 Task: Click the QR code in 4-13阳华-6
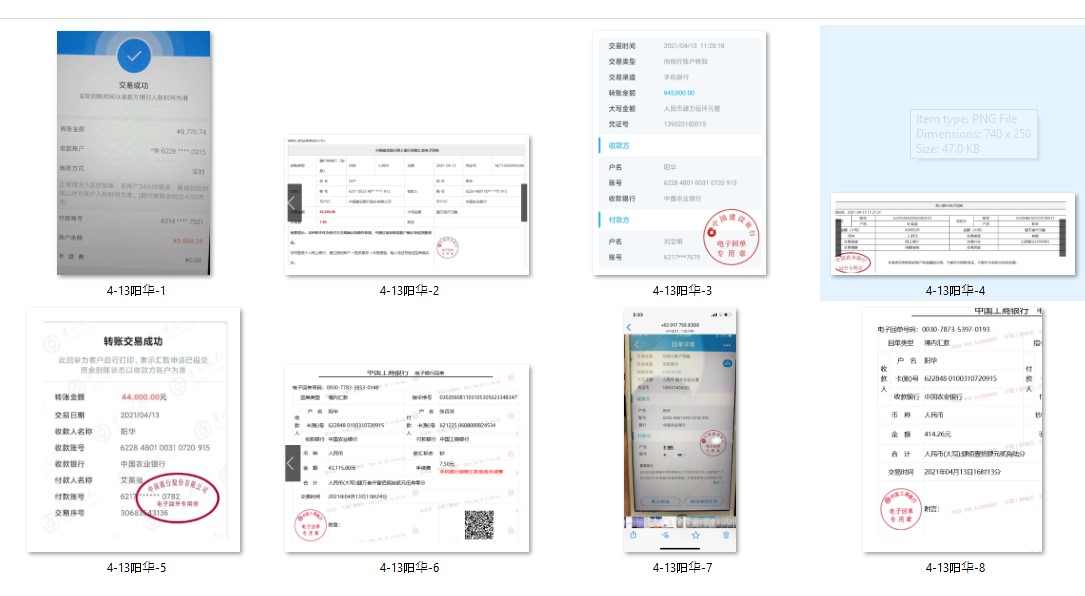click(x=479, y=524)
